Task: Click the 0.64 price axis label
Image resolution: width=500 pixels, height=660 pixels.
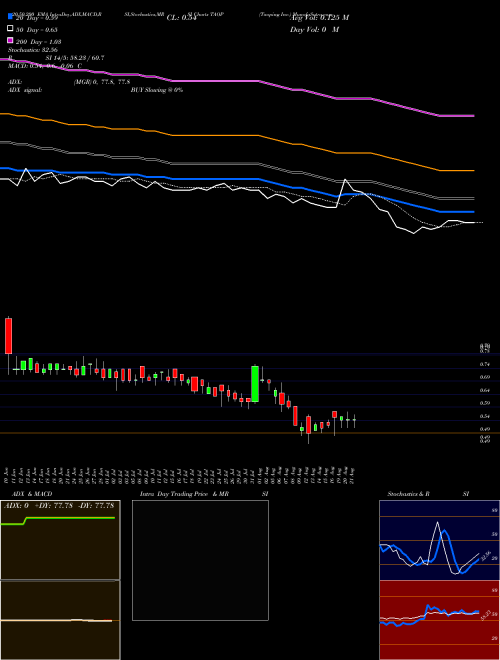Action: click(x=484, y=390)
